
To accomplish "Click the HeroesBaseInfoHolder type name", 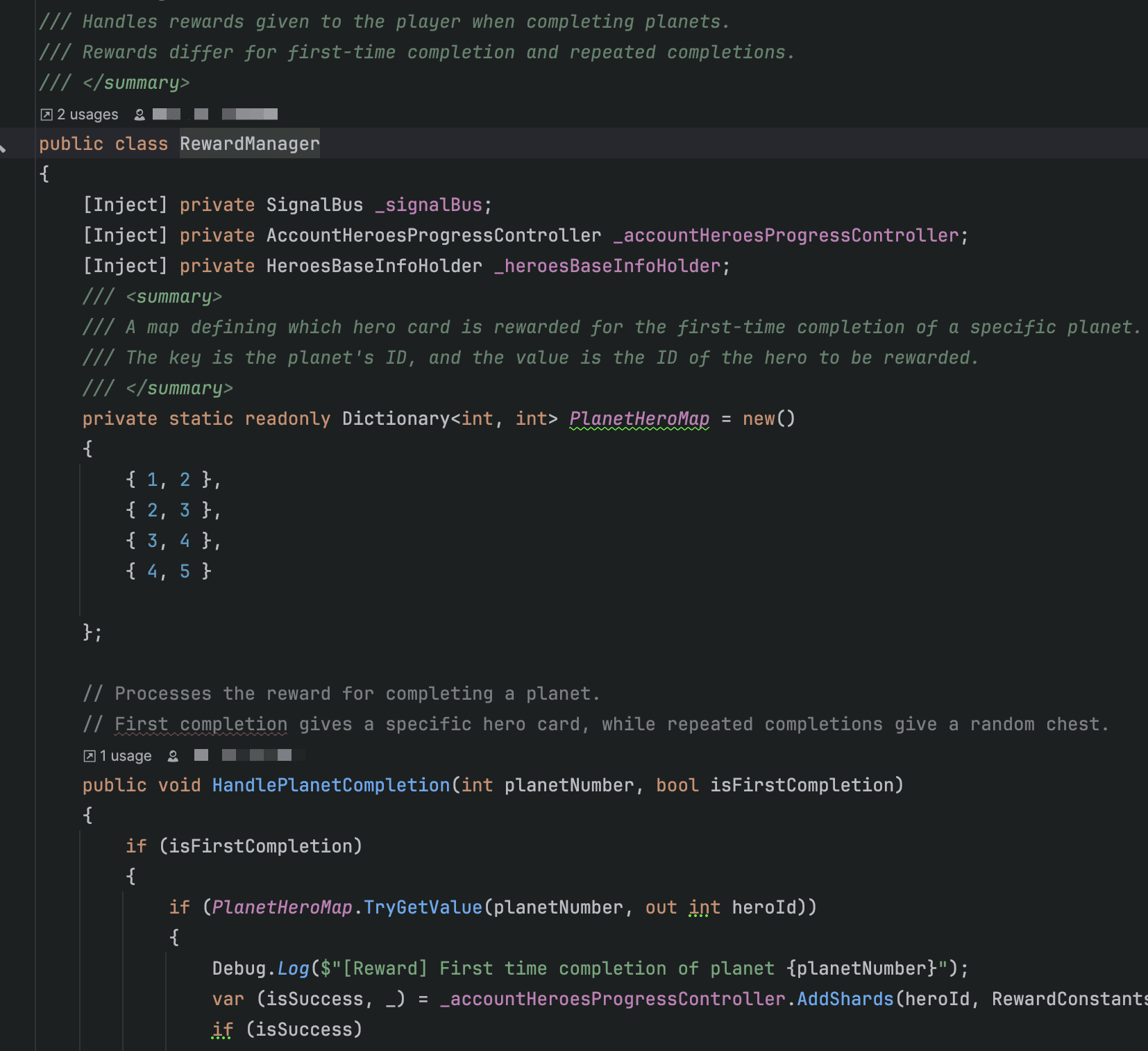I will coord(374,266).
